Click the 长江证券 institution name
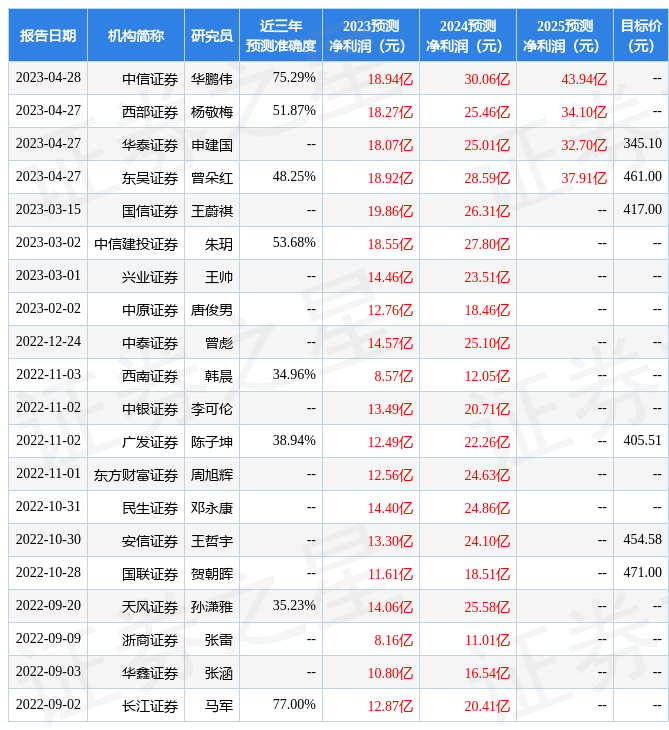 150,706
